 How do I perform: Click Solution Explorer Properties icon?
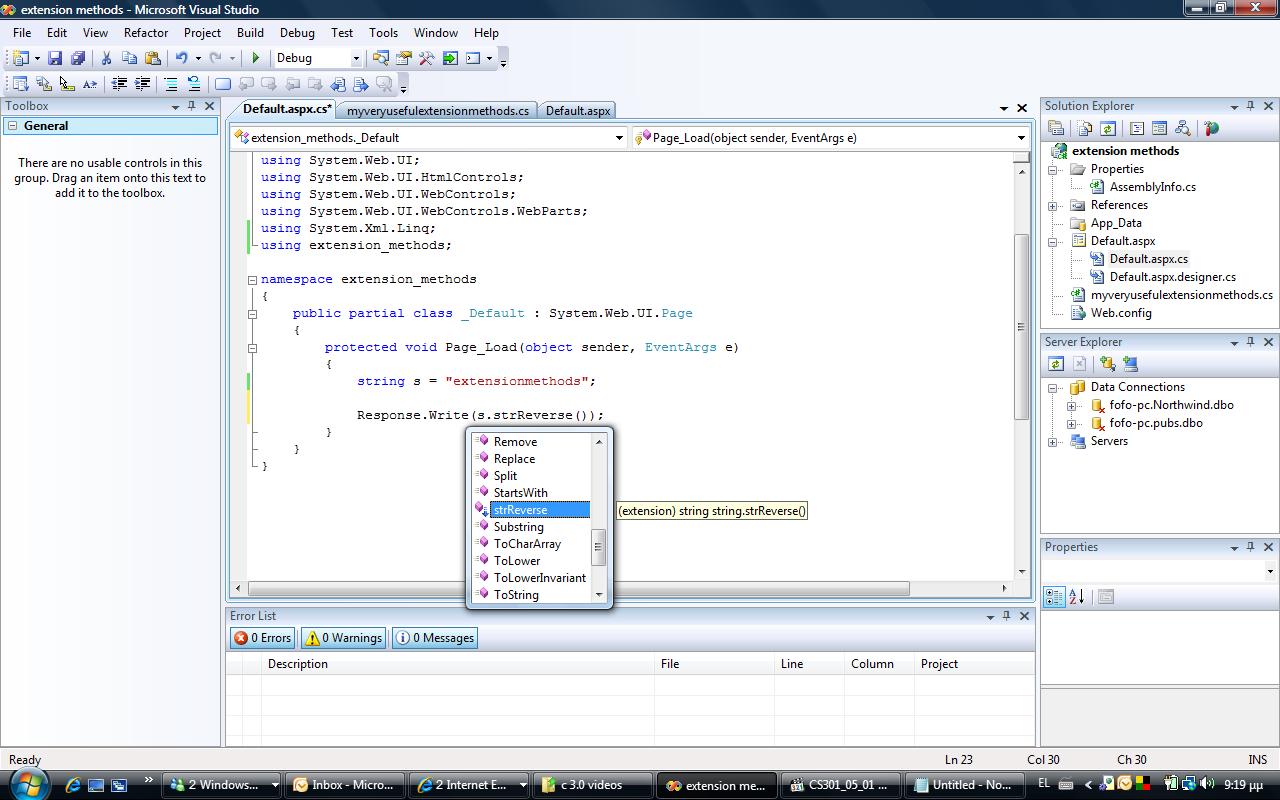pos(1055,128)
